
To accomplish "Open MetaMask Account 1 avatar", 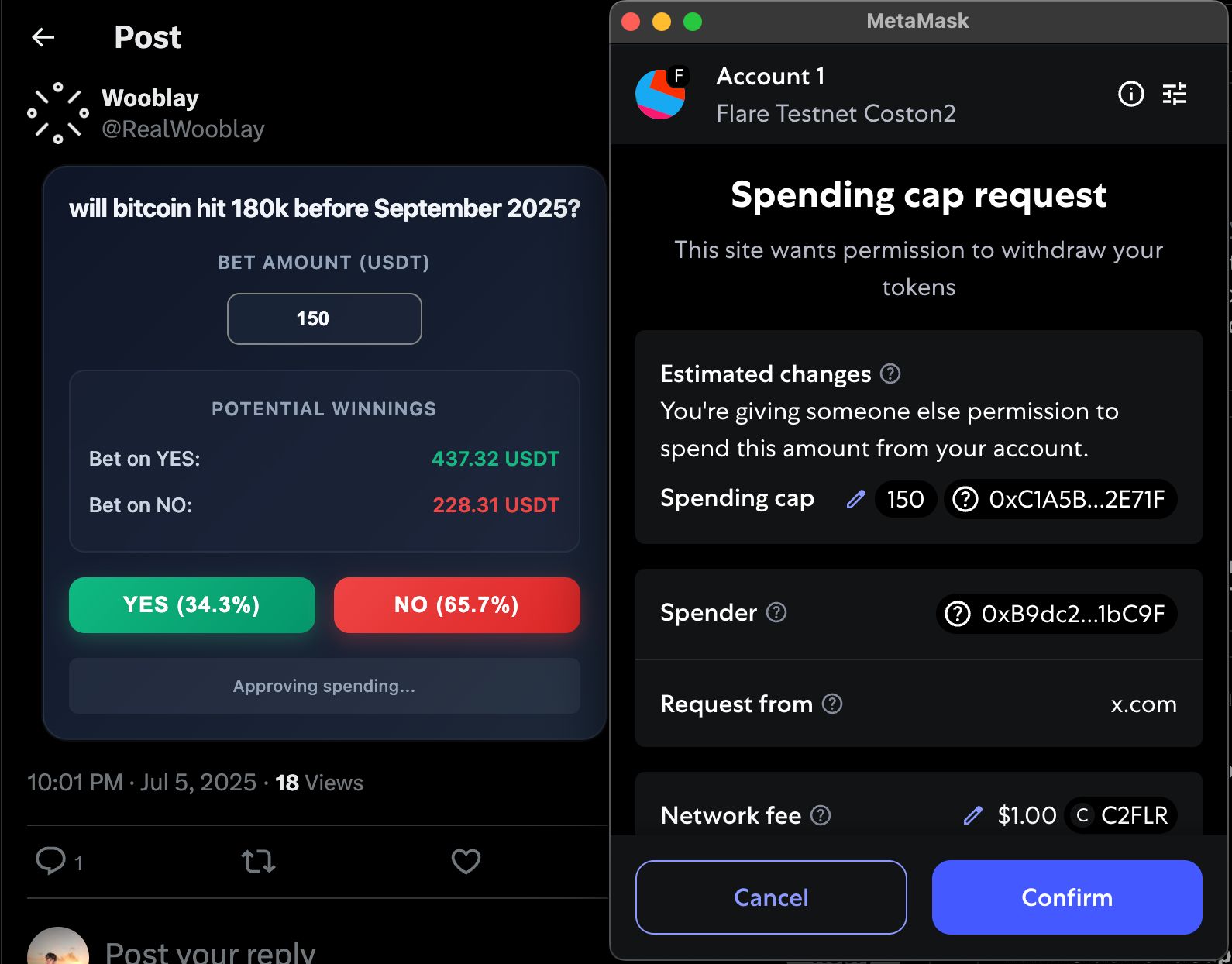I will (660, 95).
